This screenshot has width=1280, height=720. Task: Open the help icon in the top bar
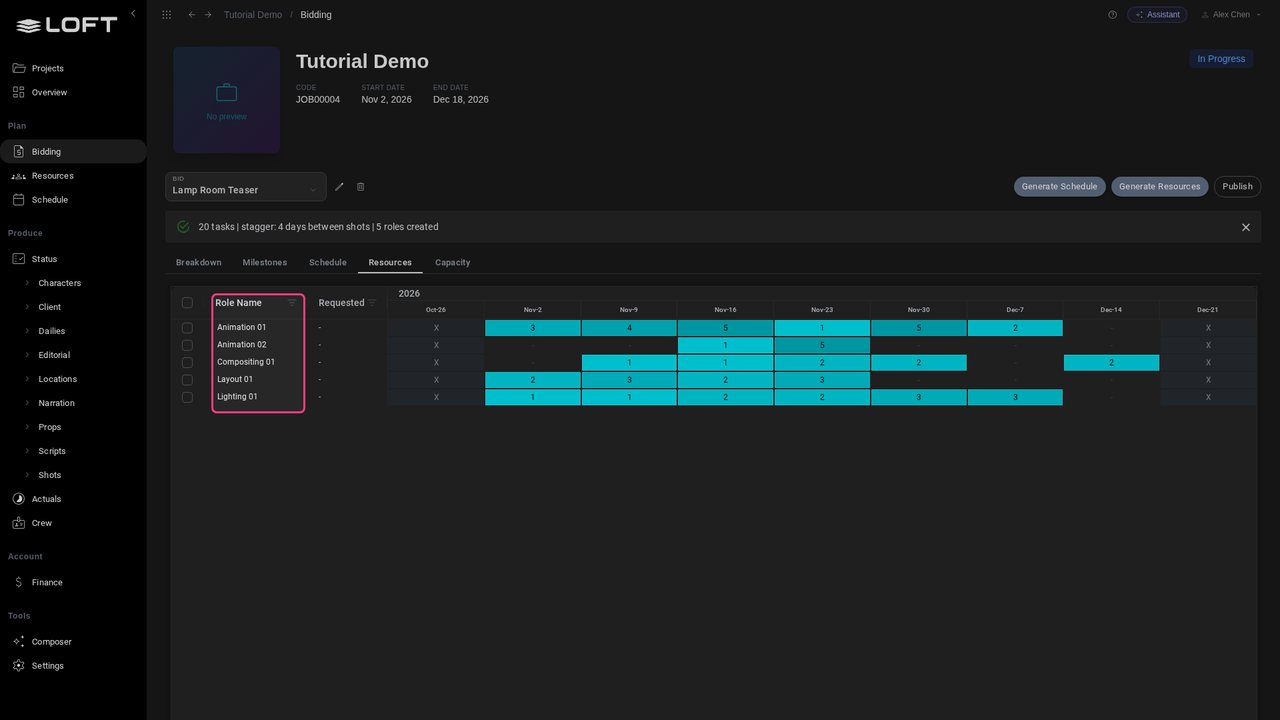[1112, 15]
